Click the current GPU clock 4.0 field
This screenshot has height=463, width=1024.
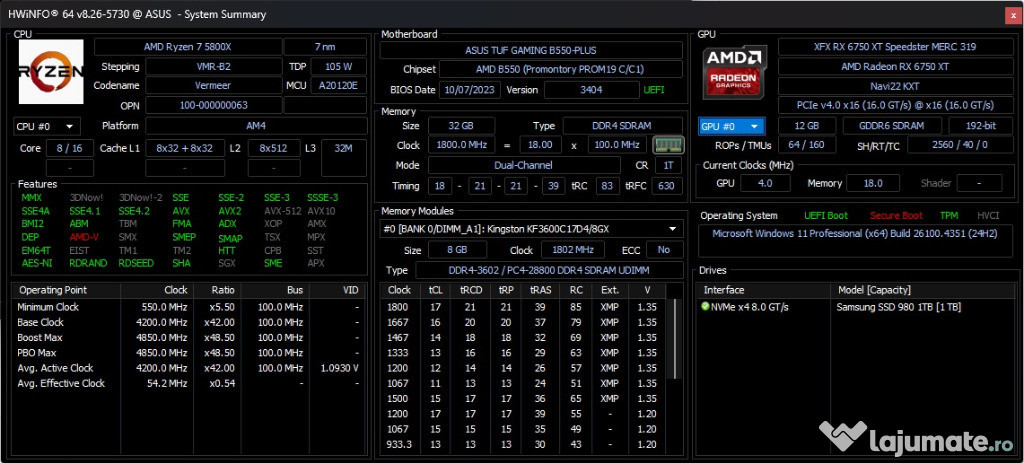(x=765, y=184)
